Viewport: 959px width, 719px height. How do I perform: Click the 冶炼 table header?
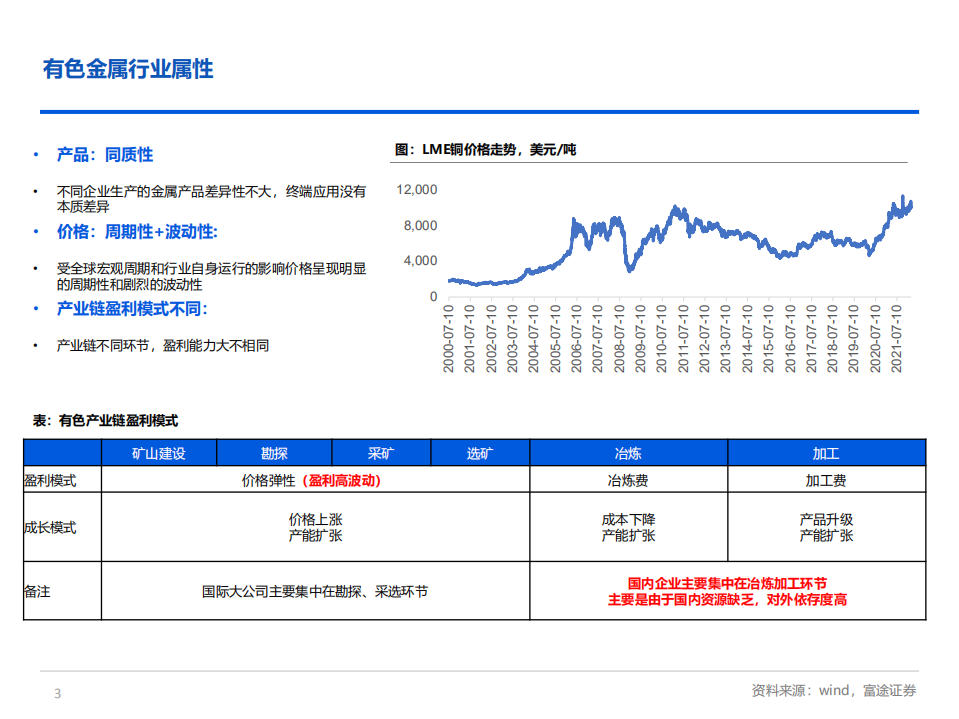coord(626,452)
